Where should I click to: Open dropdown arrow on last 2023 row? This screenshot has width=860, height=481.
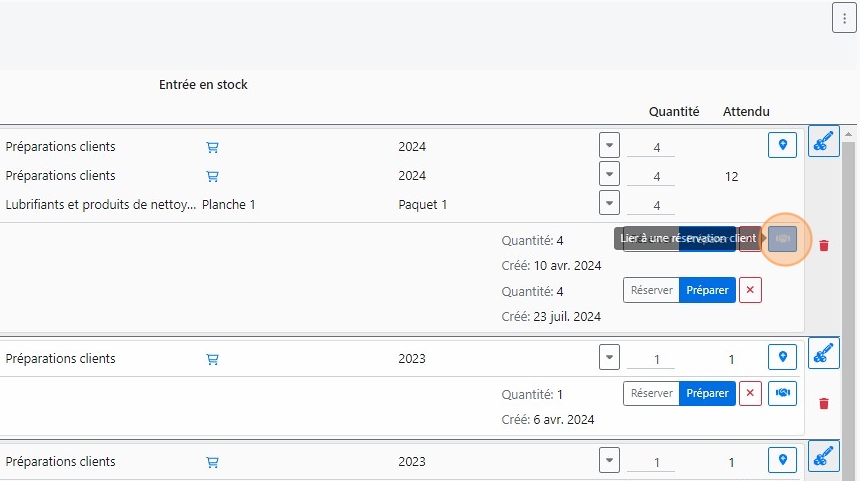(609, 461)
